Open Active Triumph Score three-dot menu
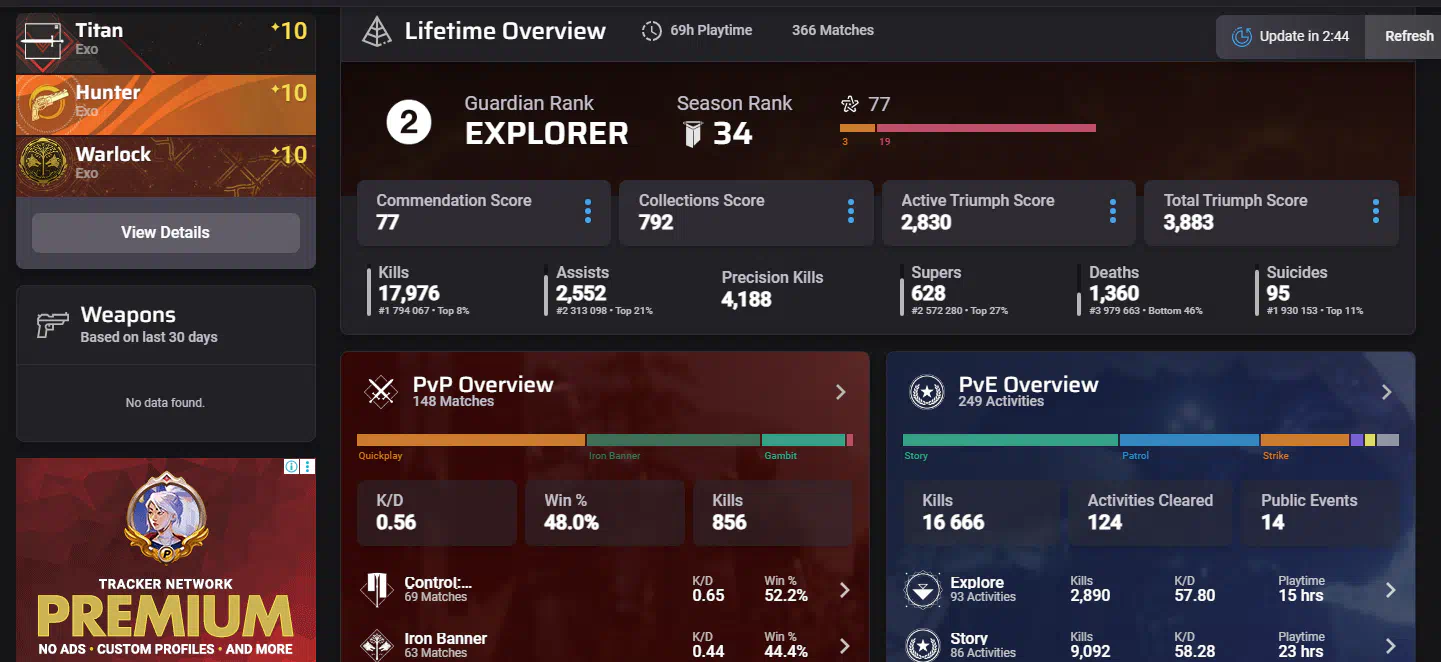The width and height of the screenshot is (1441, 662). tap(1113, 211)
